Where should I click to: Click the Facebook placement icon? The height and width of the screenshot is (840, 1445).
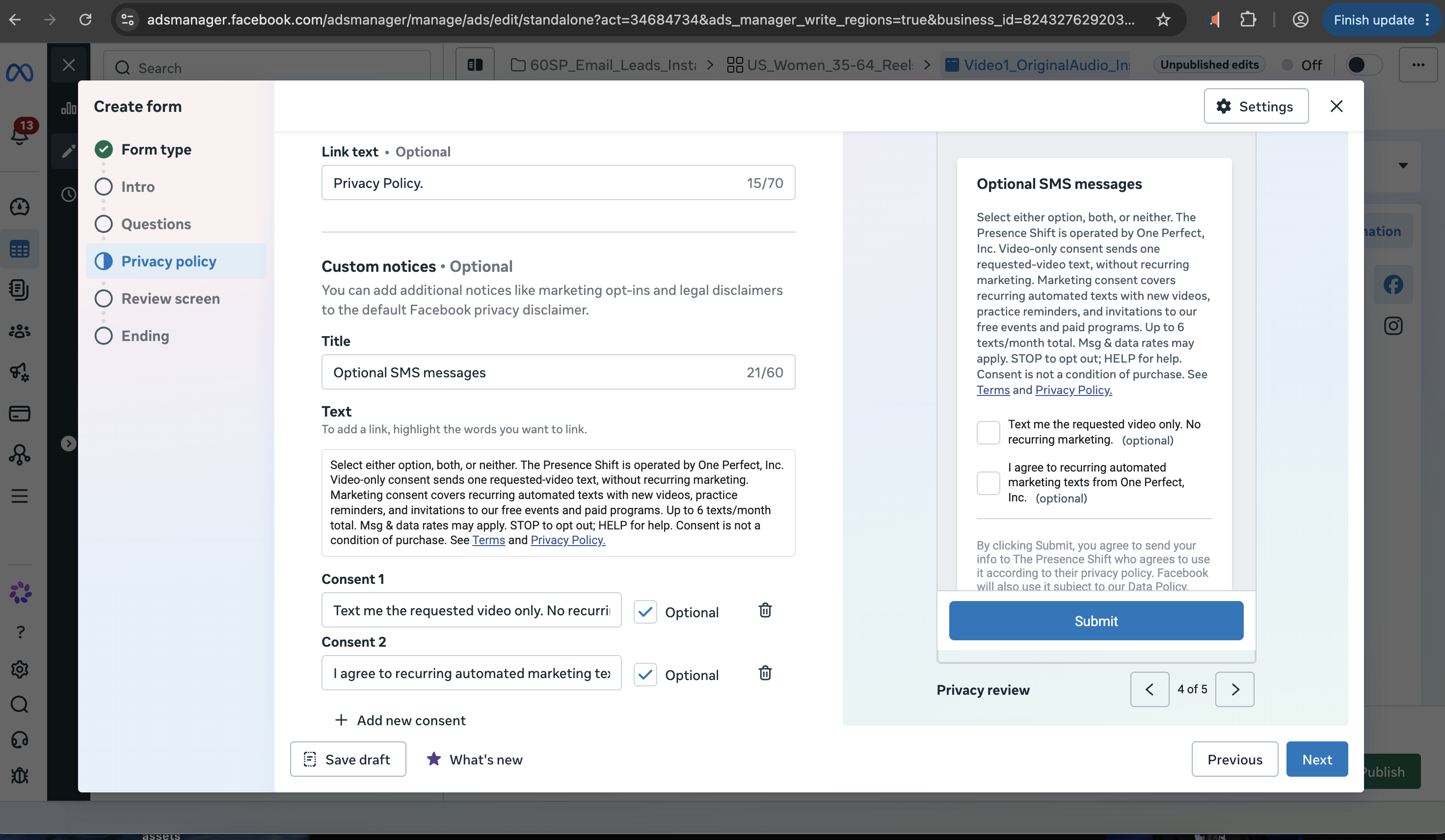click(1393, 285)
